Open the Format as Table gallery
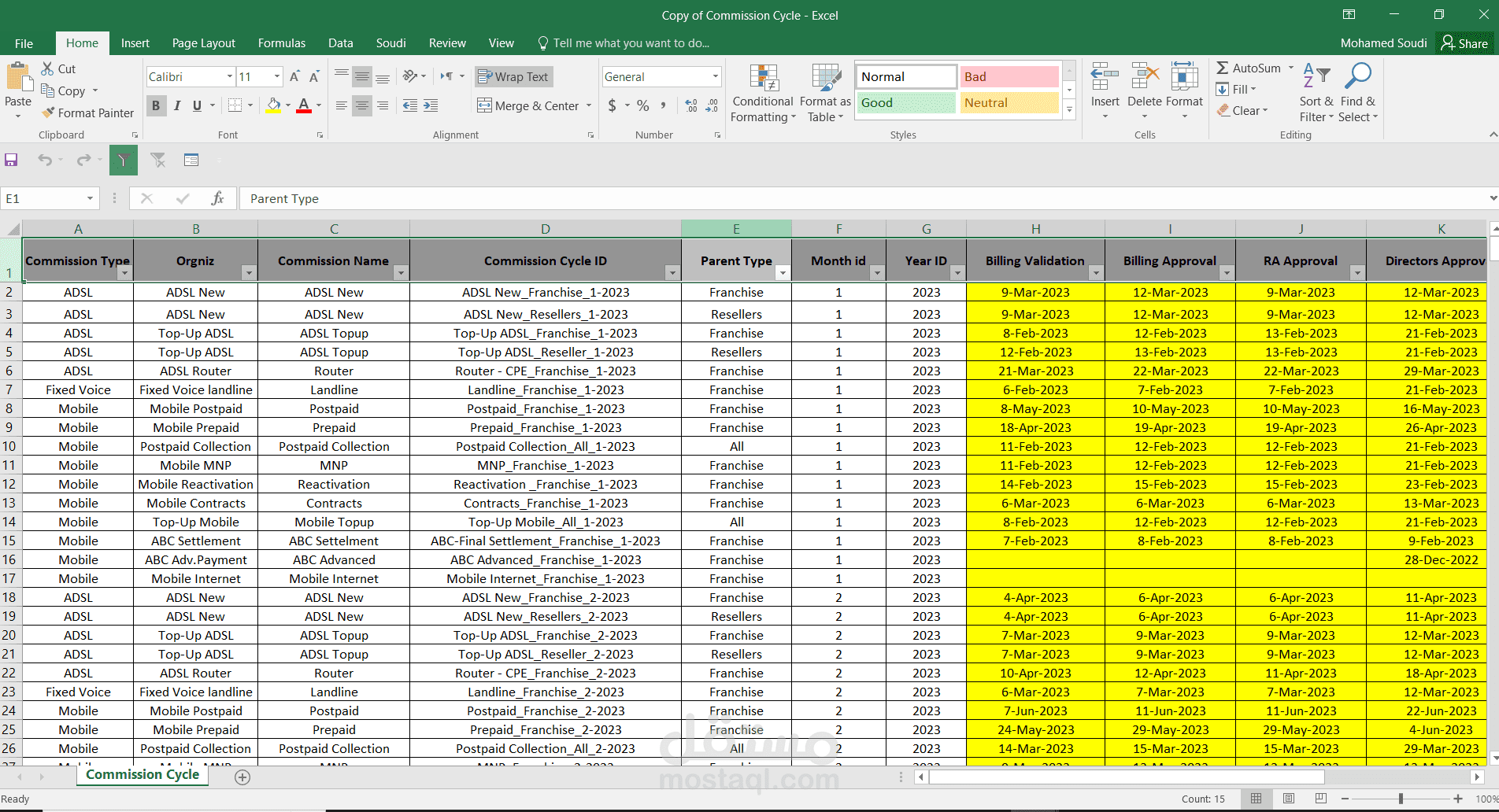Viewport: 1499px width, 812px height. 825,93
